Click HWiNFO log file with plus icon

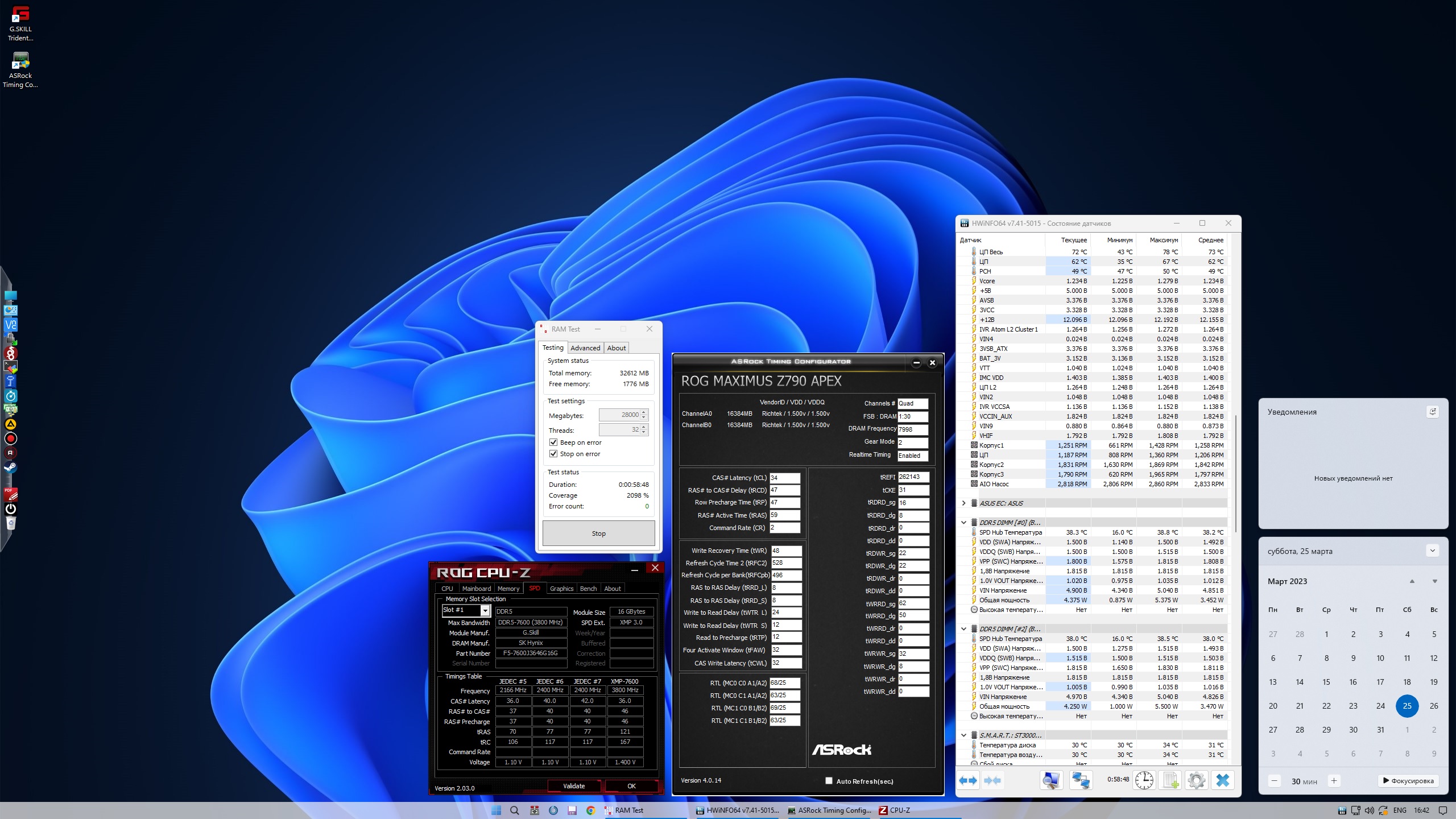click(1170, 780)
